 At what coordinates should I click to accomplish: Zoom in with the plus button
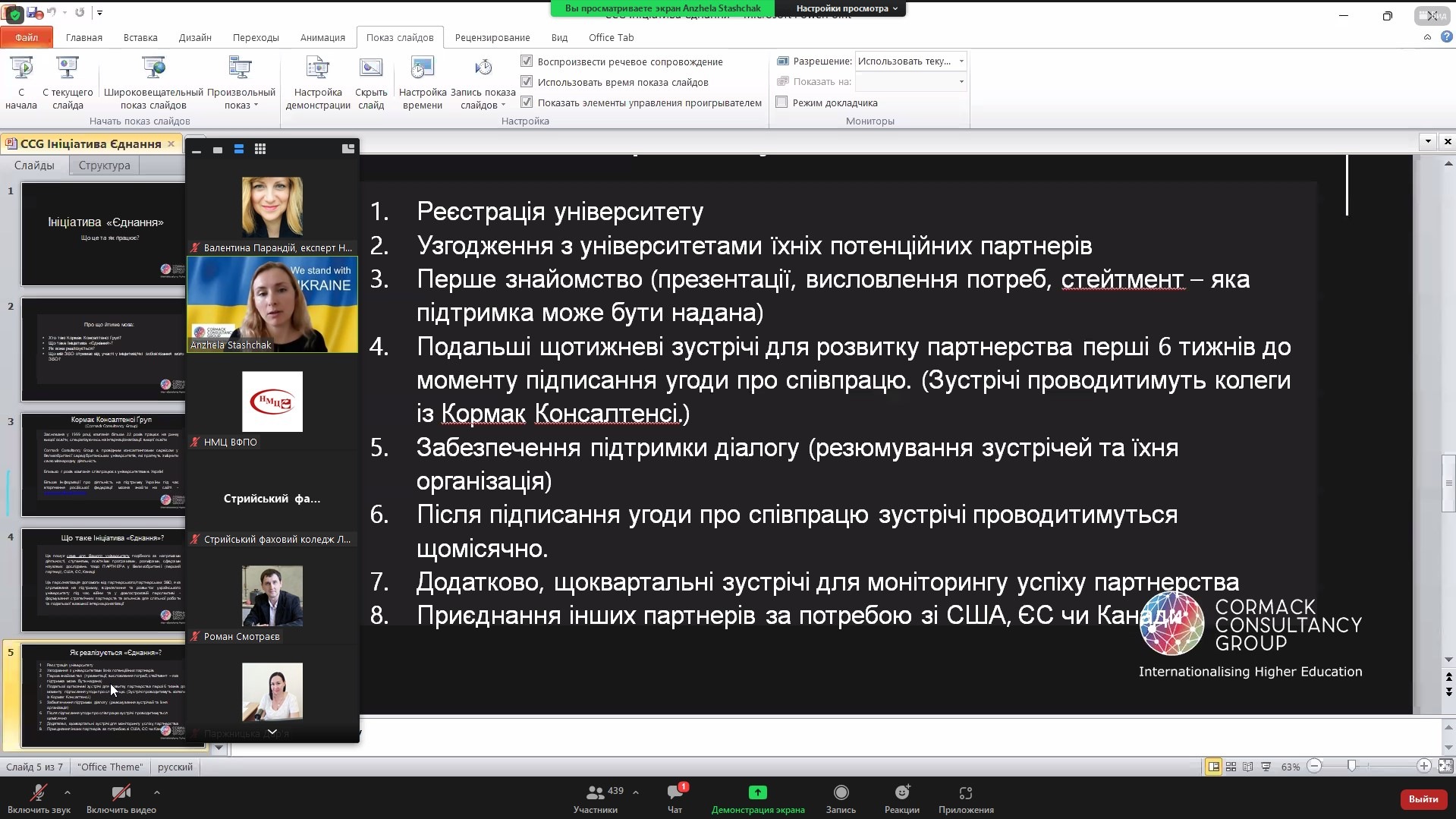pos(1424,767)
